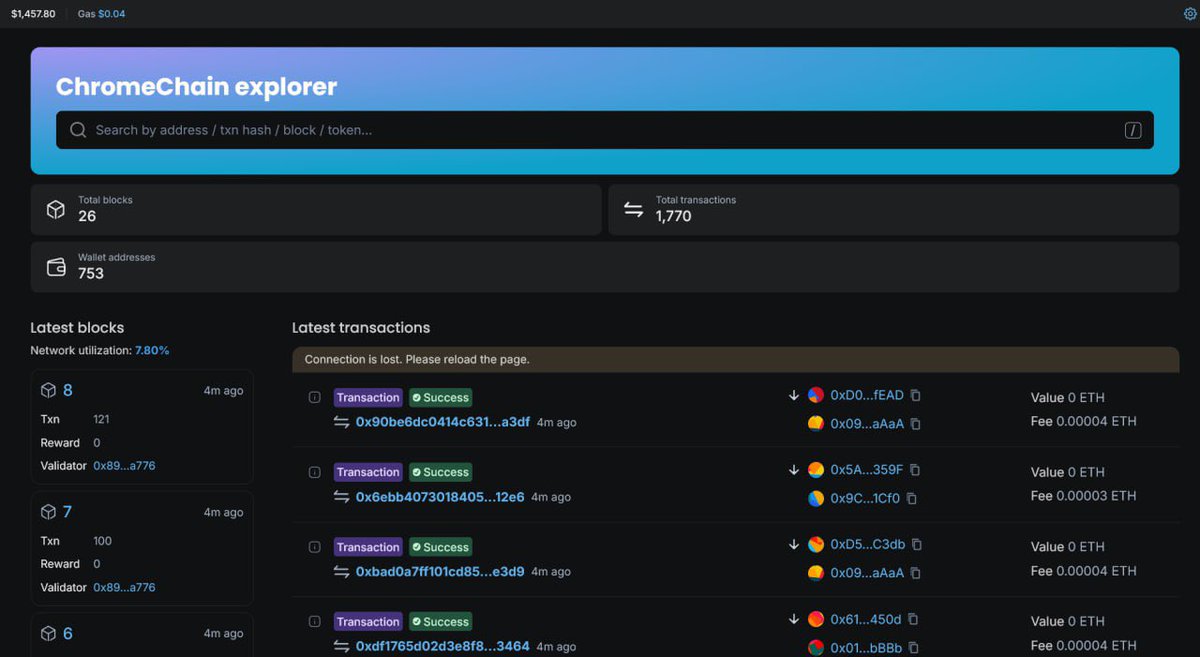Screen dimensions: 1200x657
Task: Open address 0x9C...1Cf0
Action: coord(865,498)
